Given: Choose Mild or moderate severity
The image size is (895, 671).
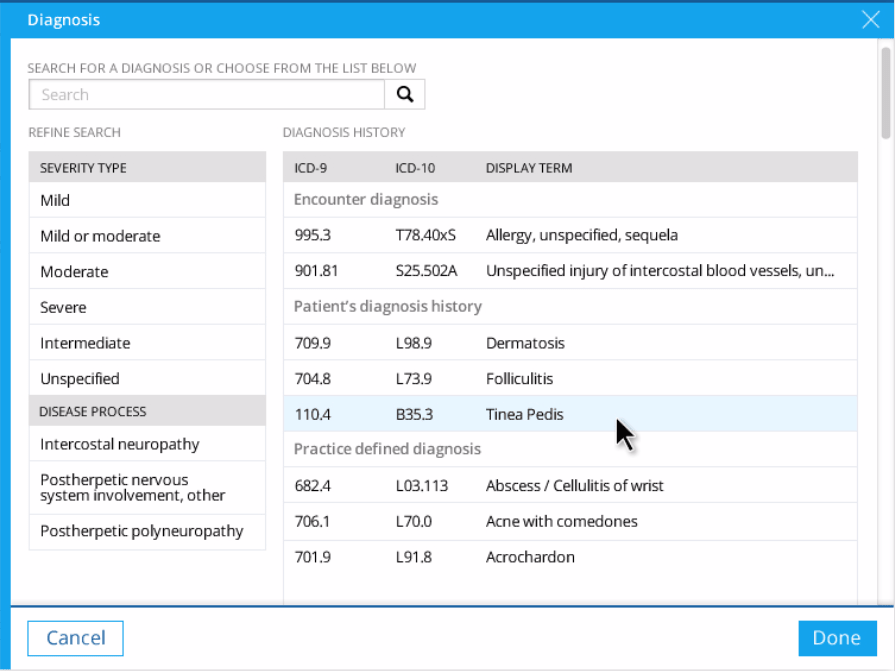Looking at the screenshot, I should [x=147, y=236].
